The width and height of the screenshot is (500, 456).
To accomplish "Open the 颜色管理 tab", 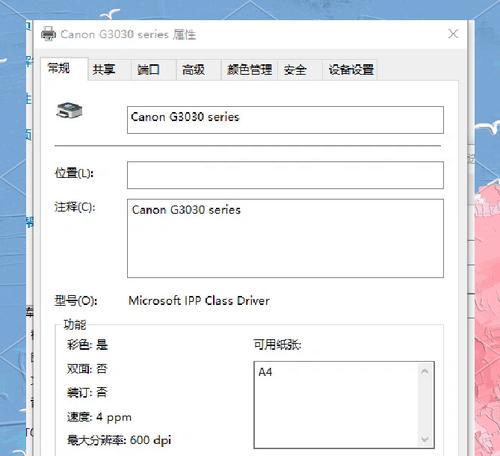I will (x=249, y=70).
